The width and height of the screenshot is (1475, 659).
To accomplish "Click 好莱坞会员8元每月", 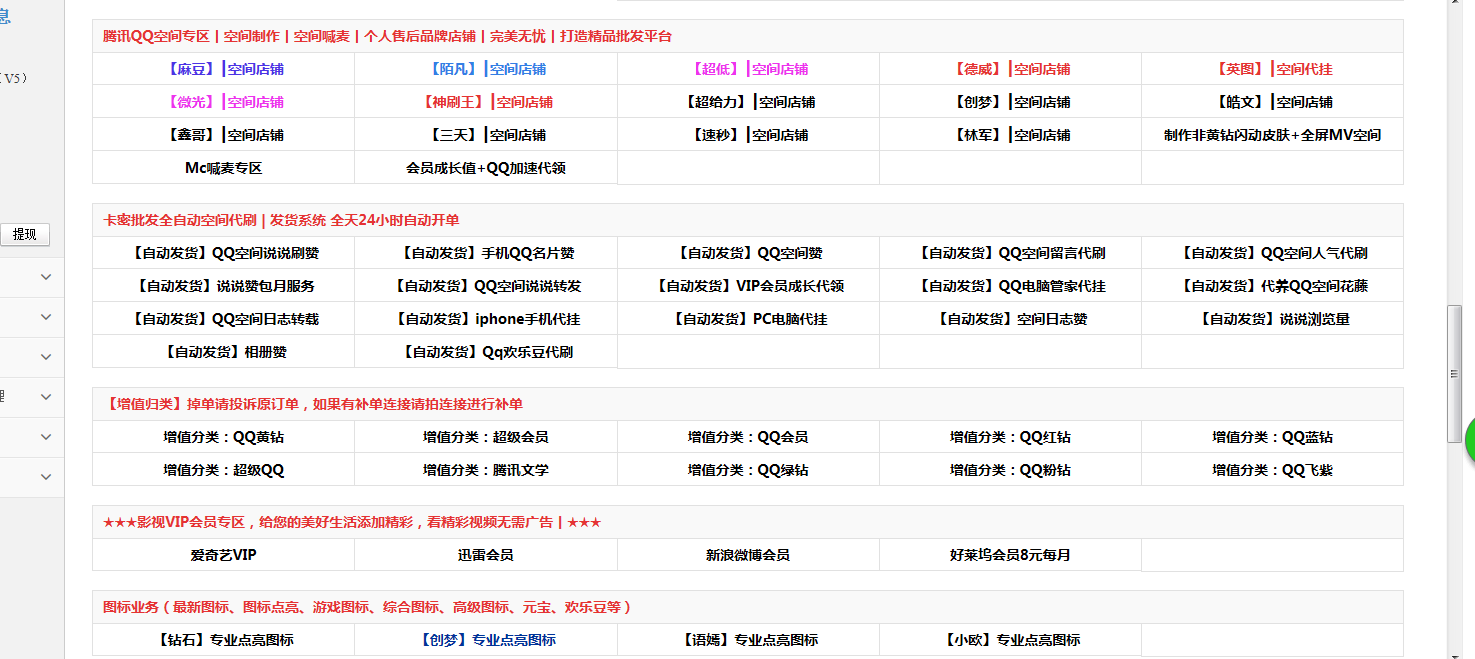I will tap(1010, 555).
